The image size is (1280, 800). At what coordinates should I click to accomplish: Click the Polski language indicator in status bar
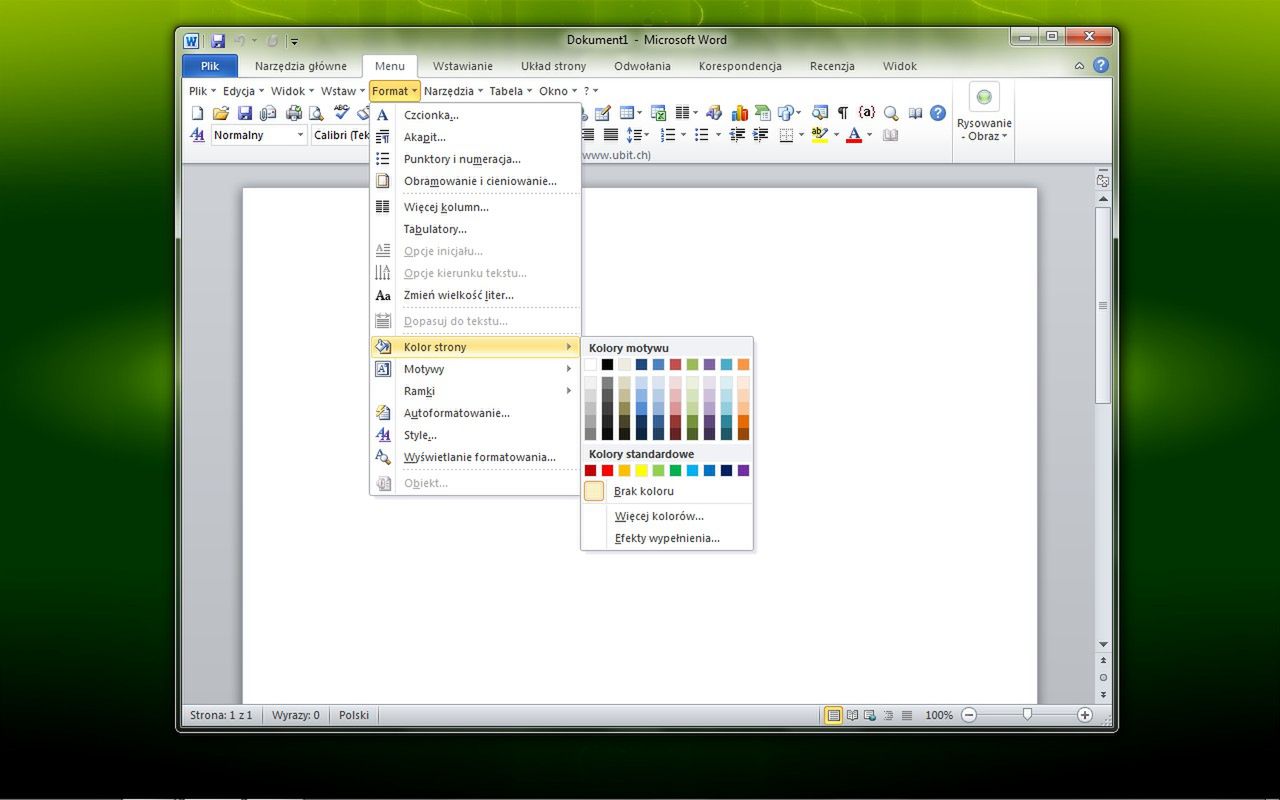[354, 715]
